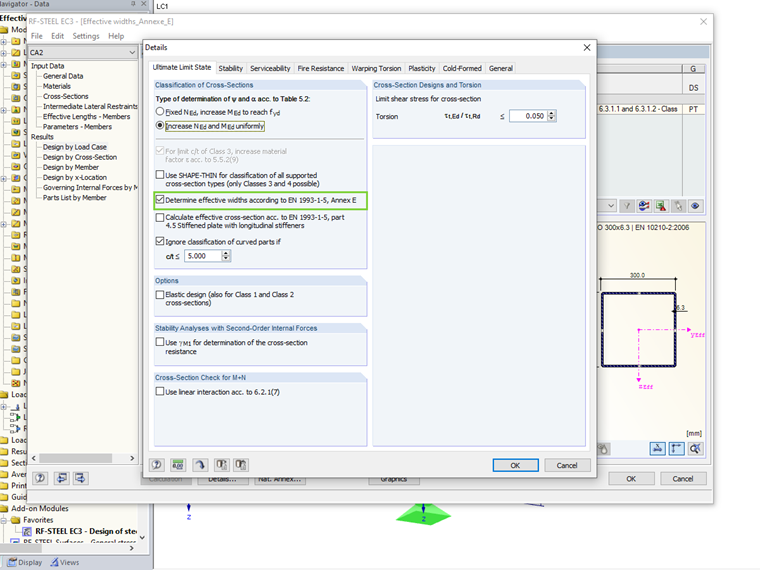The width and height of the screenshot is (760, 570).
Task: Select the Fixed N Ed radio option
Action: tap(159, 111)
